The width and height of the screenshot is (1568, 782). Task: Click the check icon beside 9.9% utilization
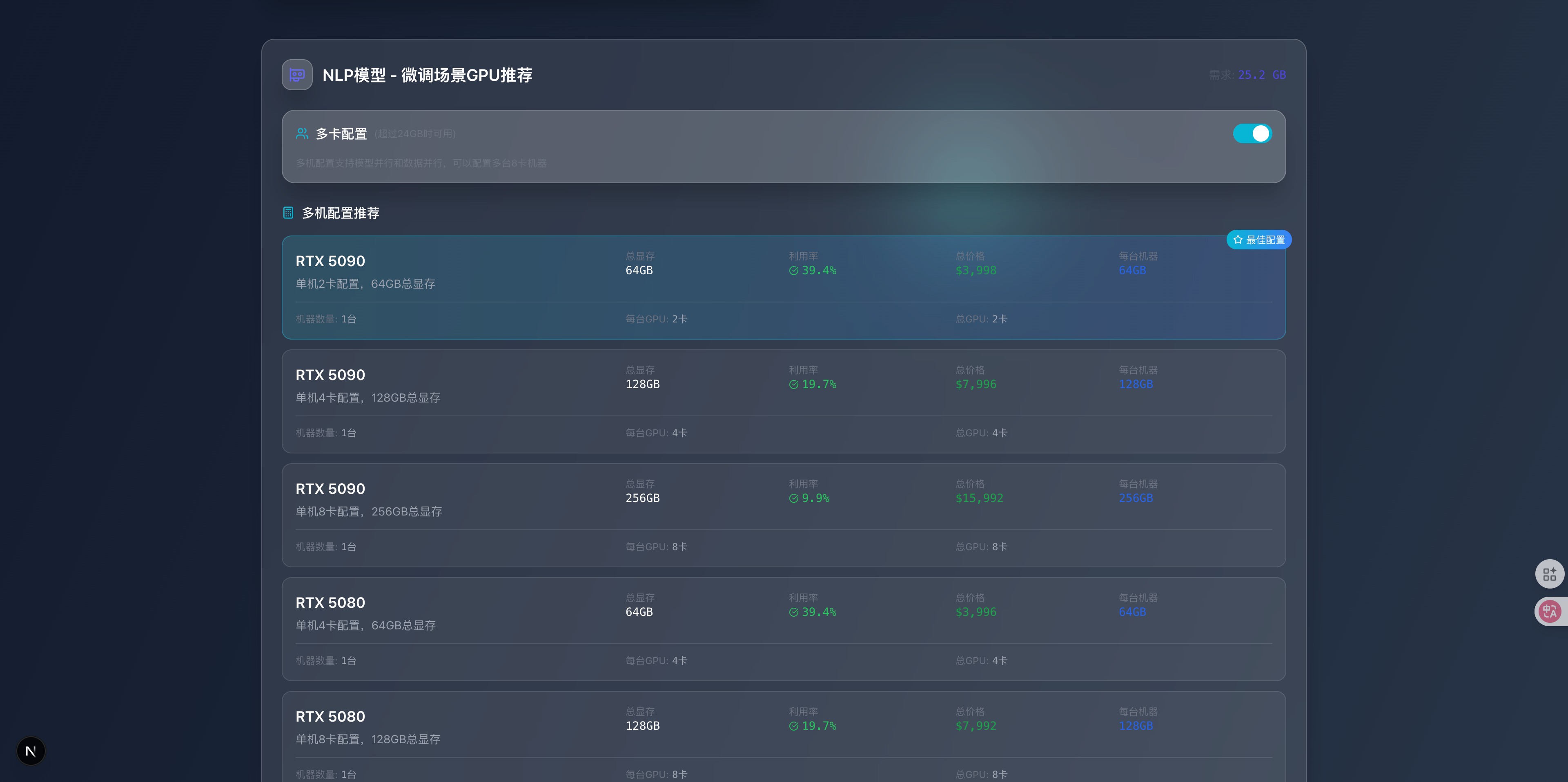794,498
